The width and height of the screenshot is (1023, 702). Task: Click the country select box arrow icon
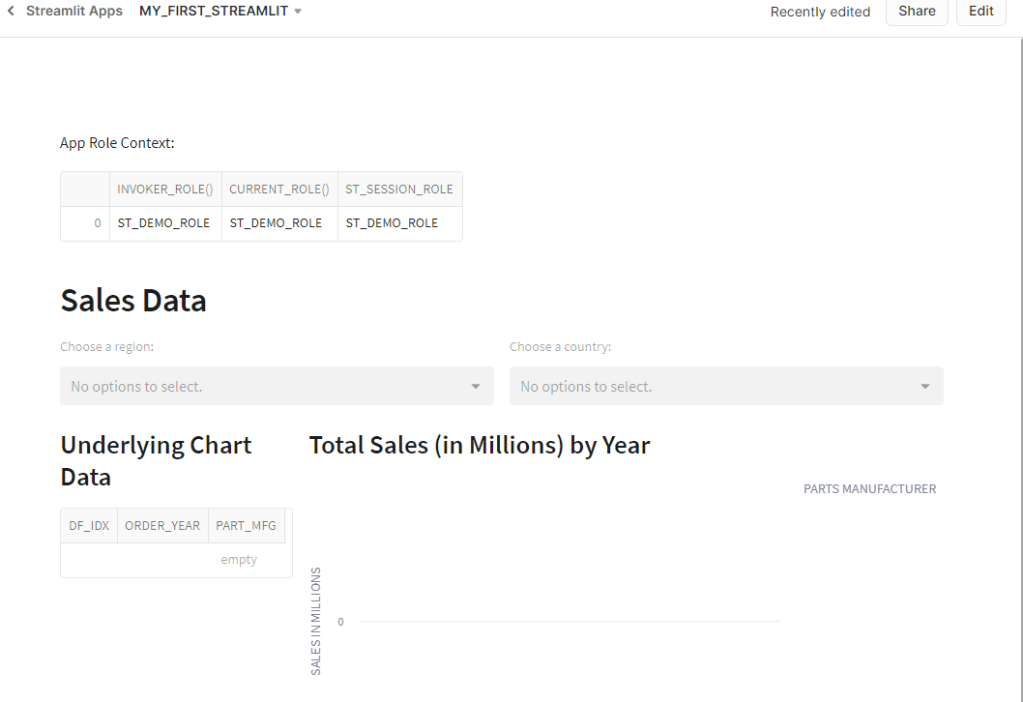tap(925, 386)
